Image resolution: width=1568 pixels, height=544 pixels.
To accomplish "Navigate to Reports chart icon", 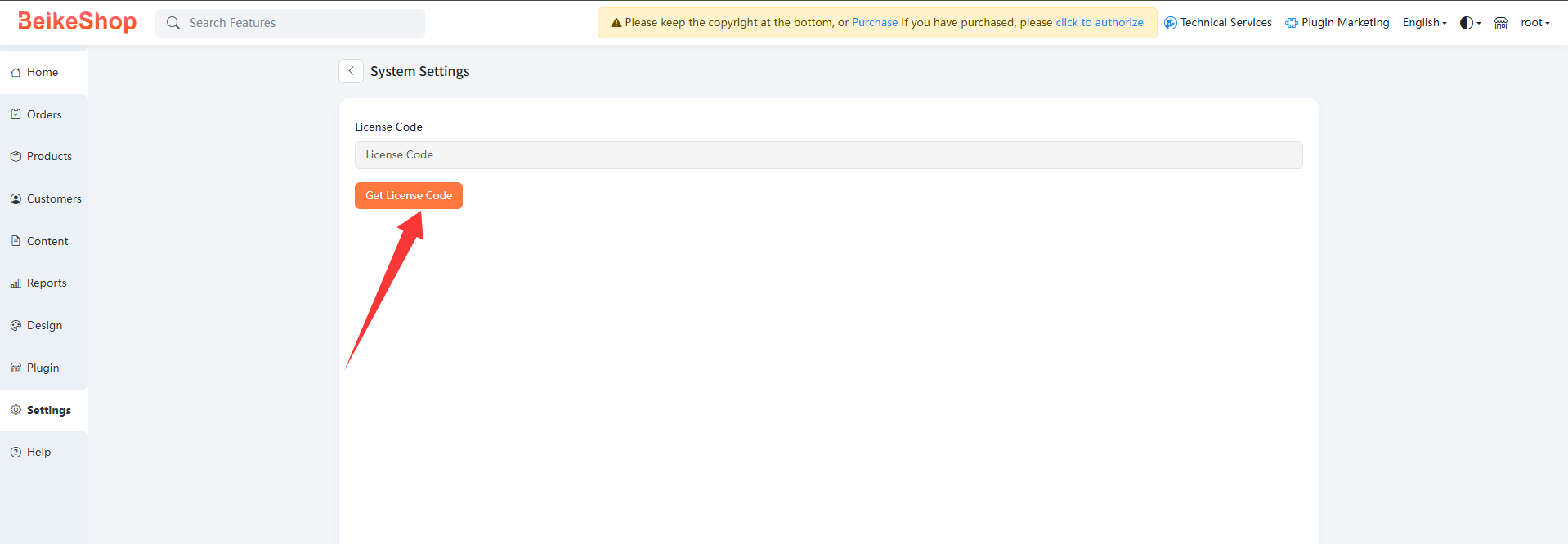I will pos(16,283).
